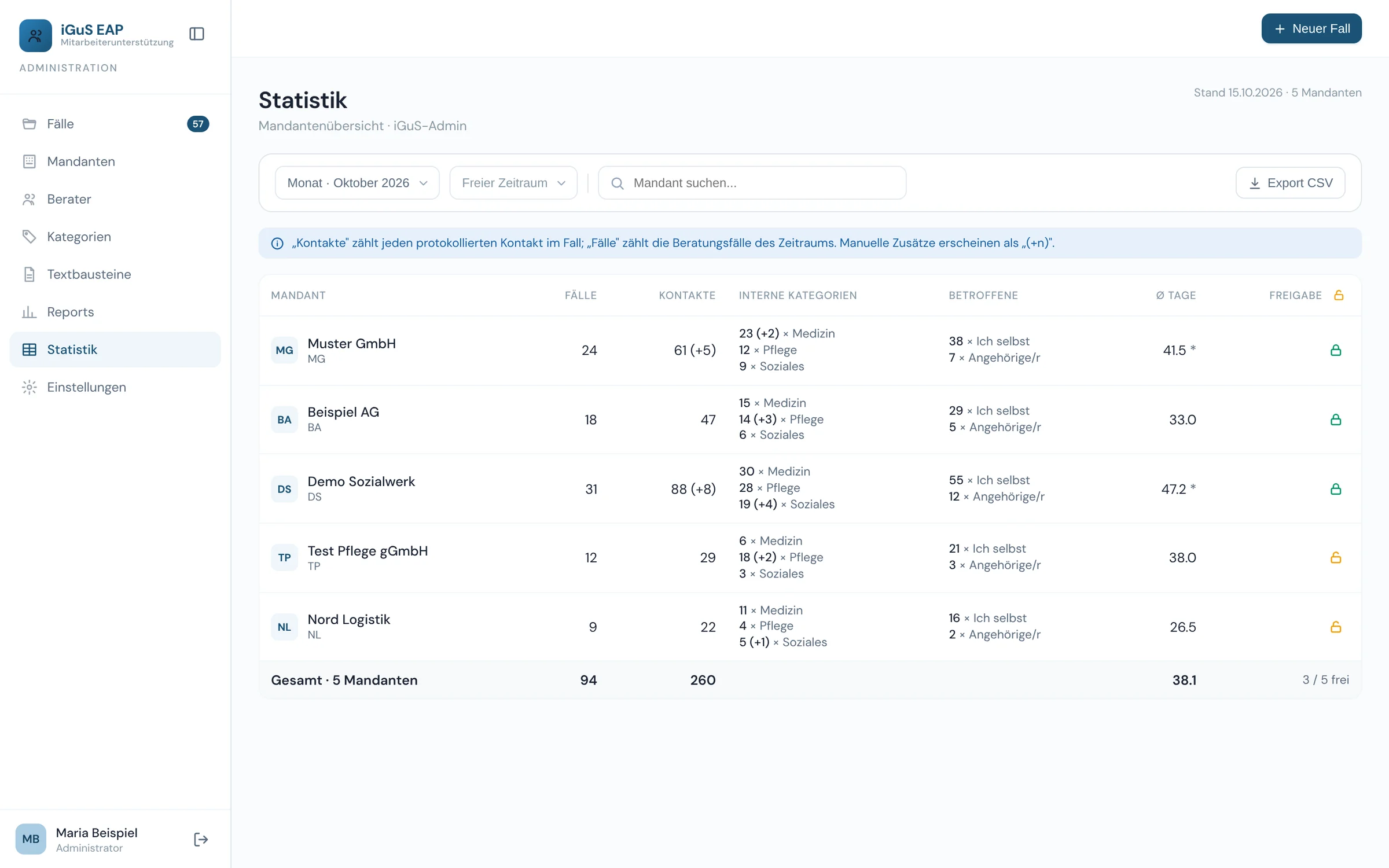
Task: Toggle the Freigabe lock for Nord Logistik
Action: [1336, 627]
